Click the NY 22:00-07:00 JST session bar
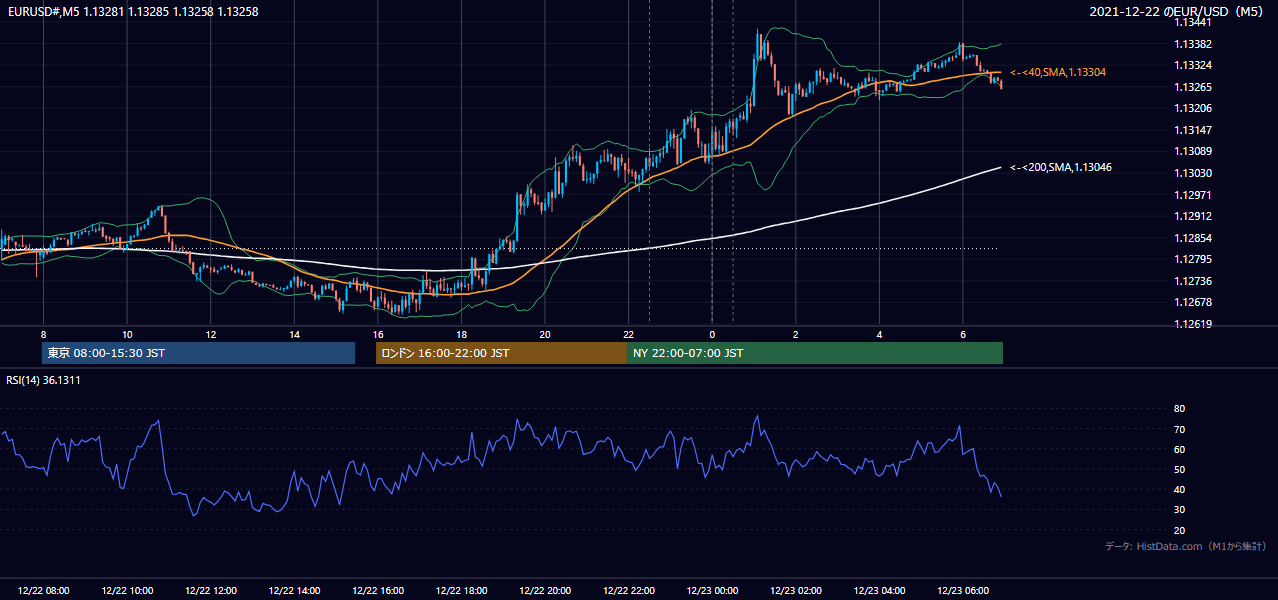The width and height of the screenshot is (1278, 600). coord(815,353)
